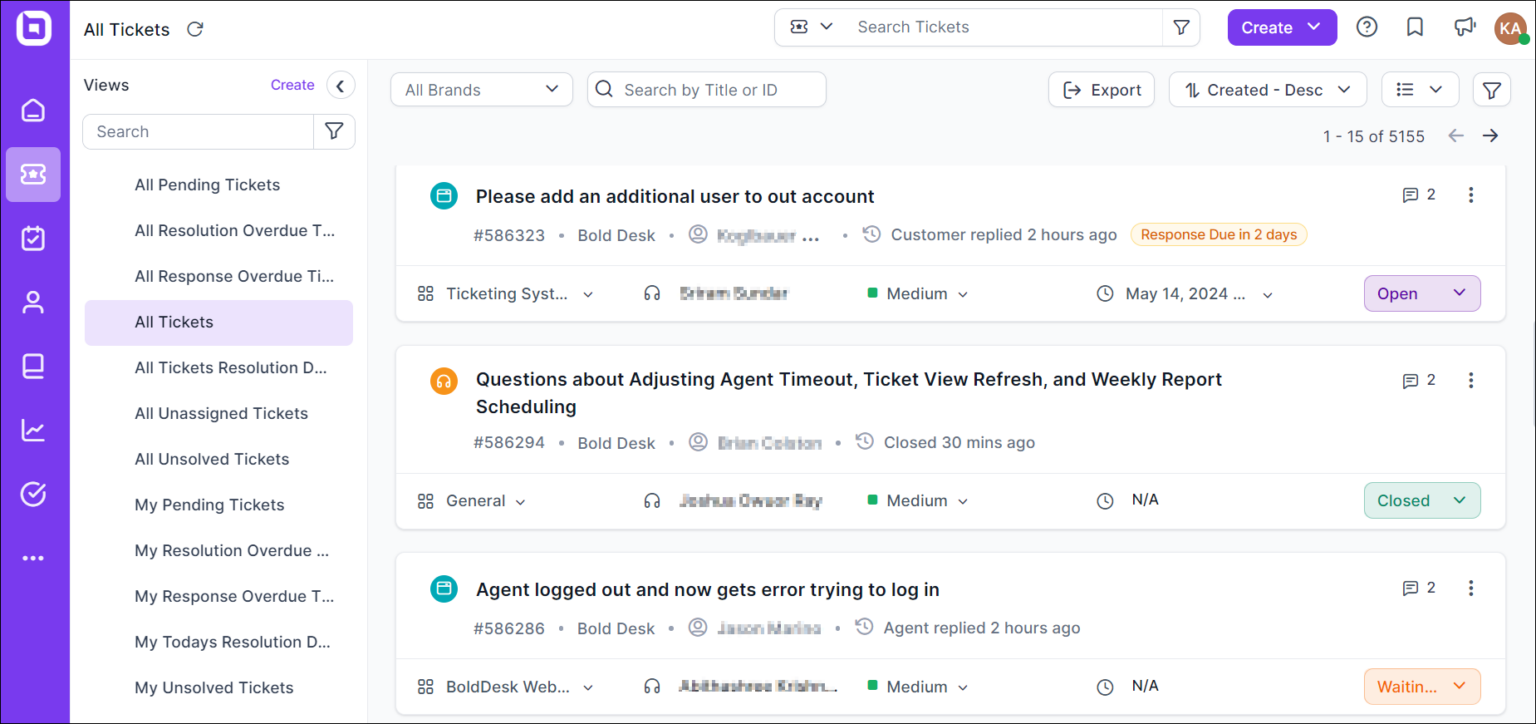Click the BoldDesk logo icon

[34, 29]
